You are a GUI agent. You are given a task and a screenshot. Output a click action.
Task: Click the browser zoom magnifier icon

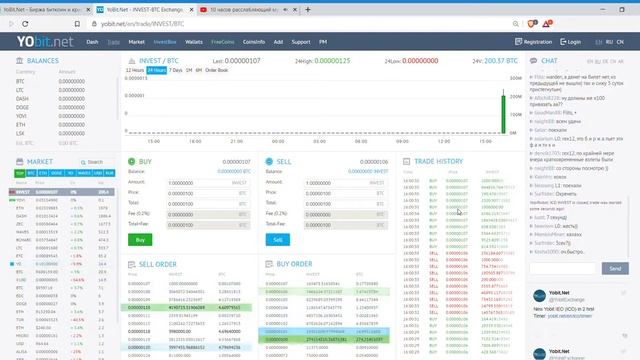516,24
